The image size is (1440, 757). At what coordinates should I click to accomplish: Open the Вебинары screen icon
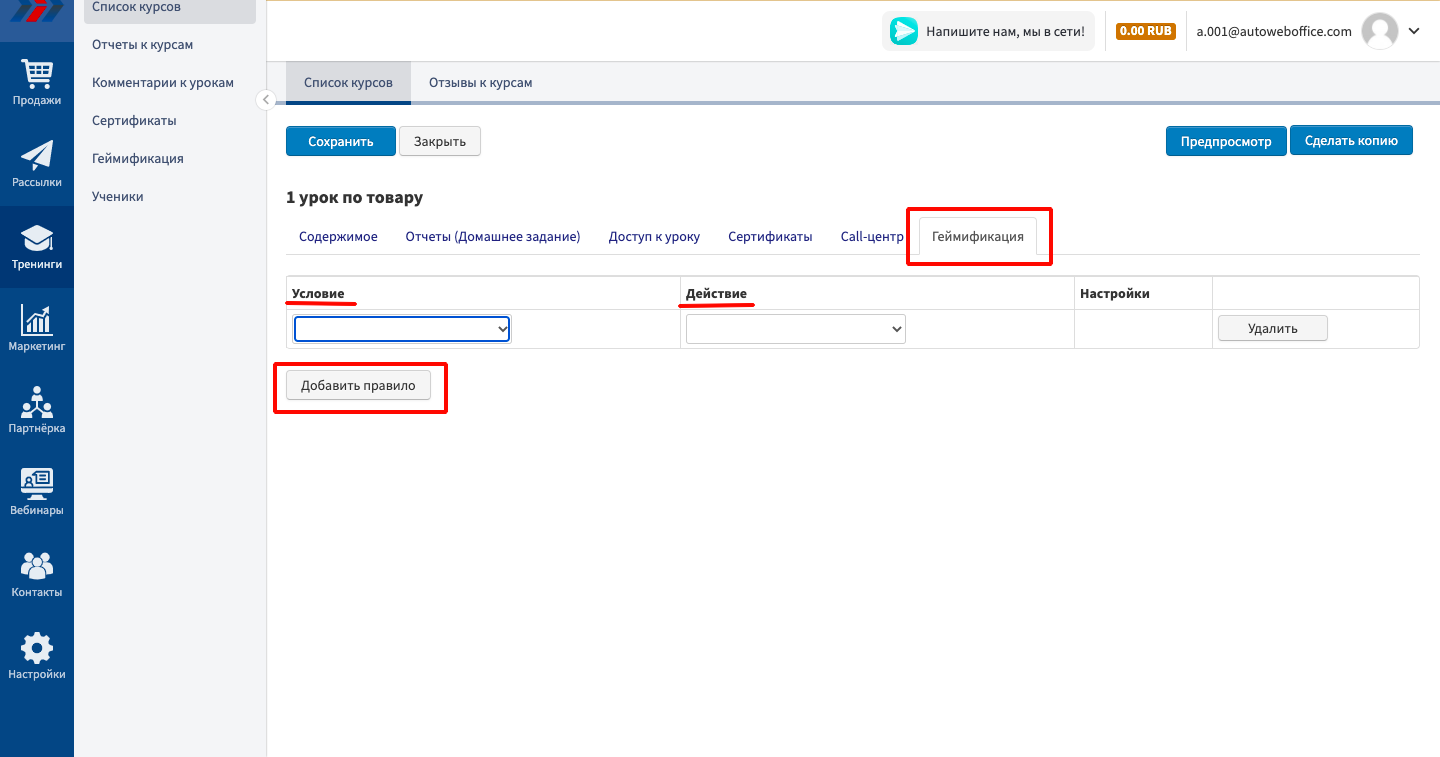(x=37, y=485)
